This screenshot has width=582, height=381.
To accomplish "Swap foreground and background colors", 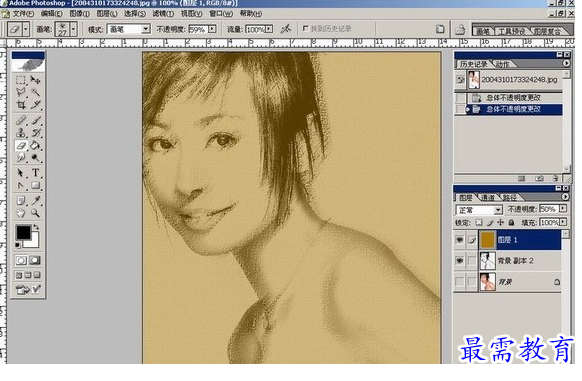I will tap(36, 227).
